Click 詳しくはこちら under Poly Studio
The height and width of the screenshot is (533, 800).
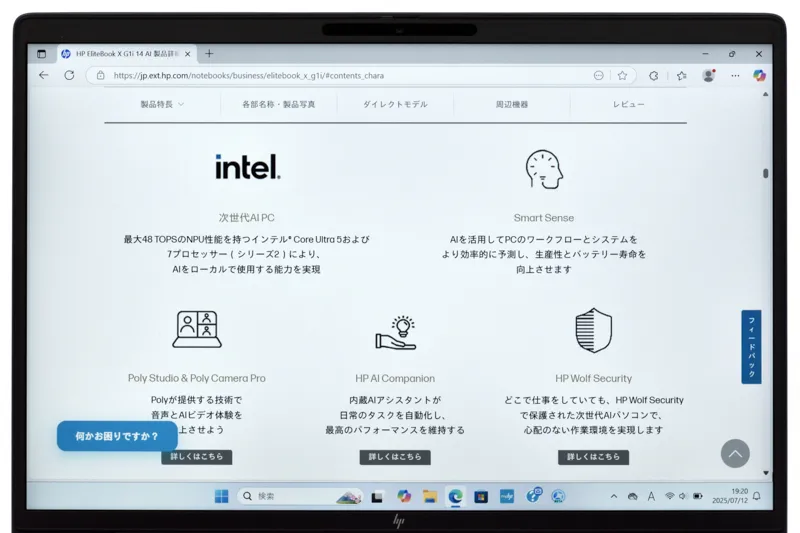click(x=197, y=456)
